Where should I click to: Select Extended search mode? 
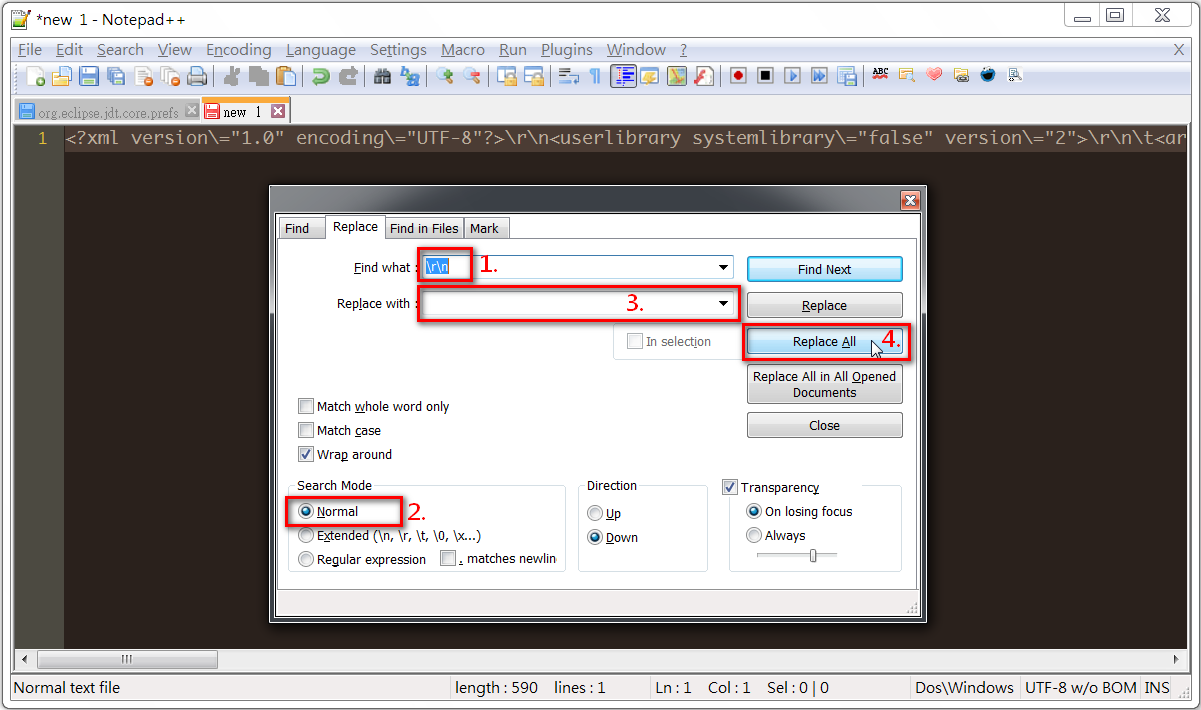pos(390,535)
